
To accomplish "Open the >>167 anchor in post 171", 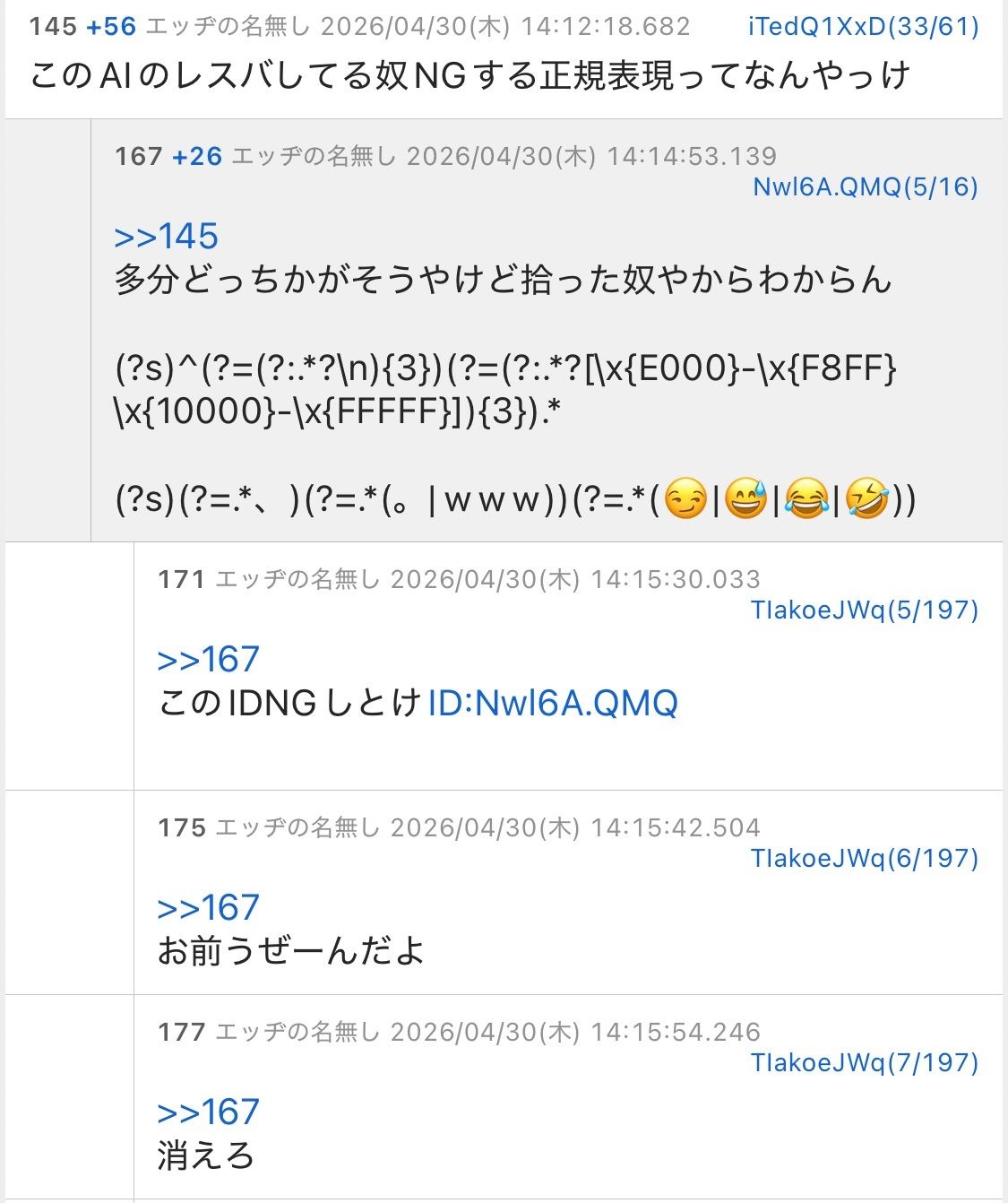I will [x=209, y=660].
